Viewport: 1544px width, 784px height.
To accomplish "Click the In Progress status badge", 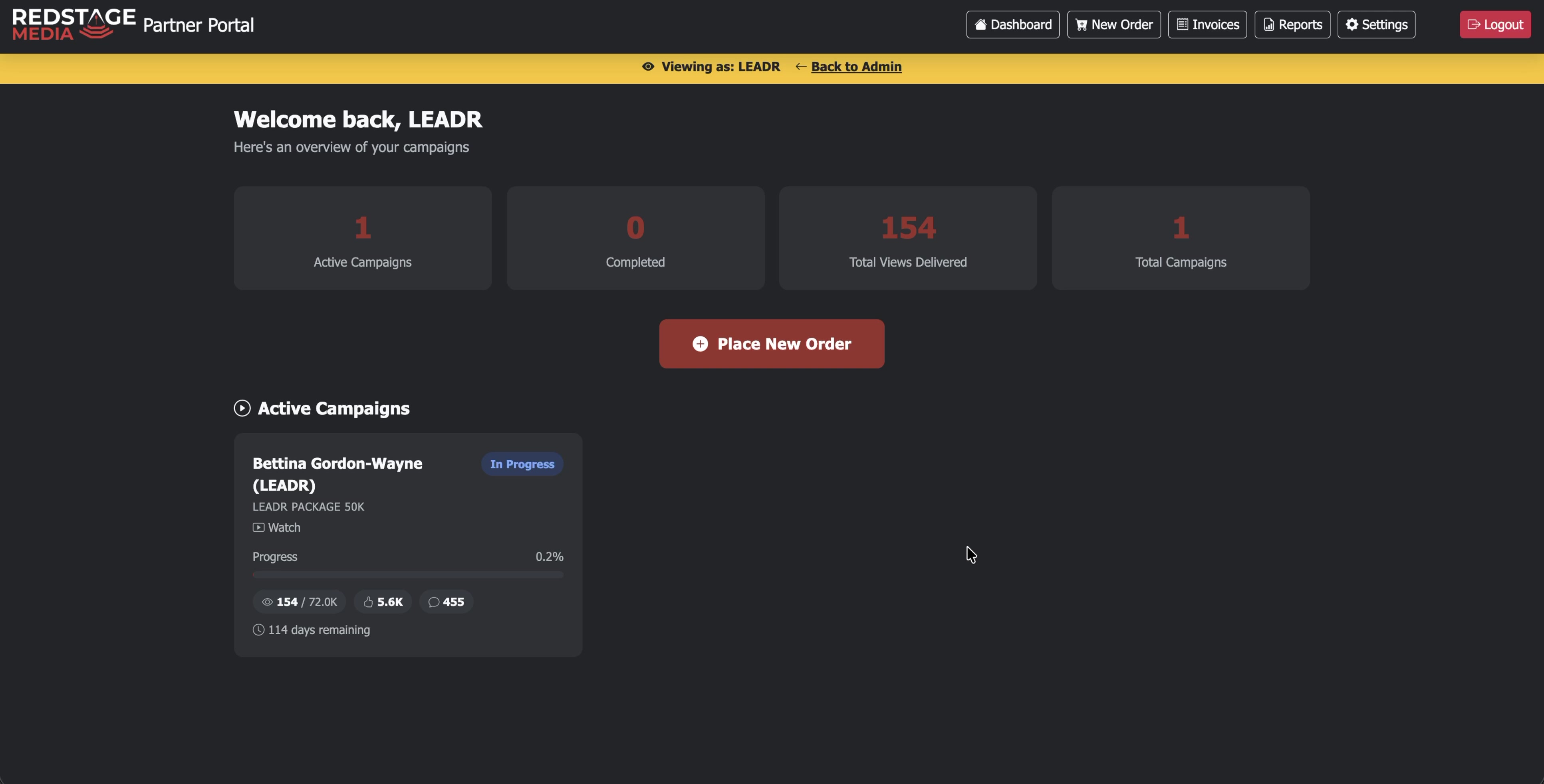I will pos(522,464).
